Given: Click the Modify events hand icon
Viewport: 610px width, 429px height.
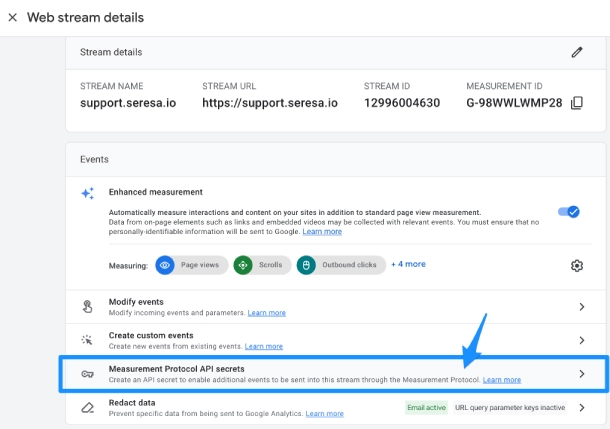Looking at the screenshot, I should pyautogui.click(x=88, y=307).
